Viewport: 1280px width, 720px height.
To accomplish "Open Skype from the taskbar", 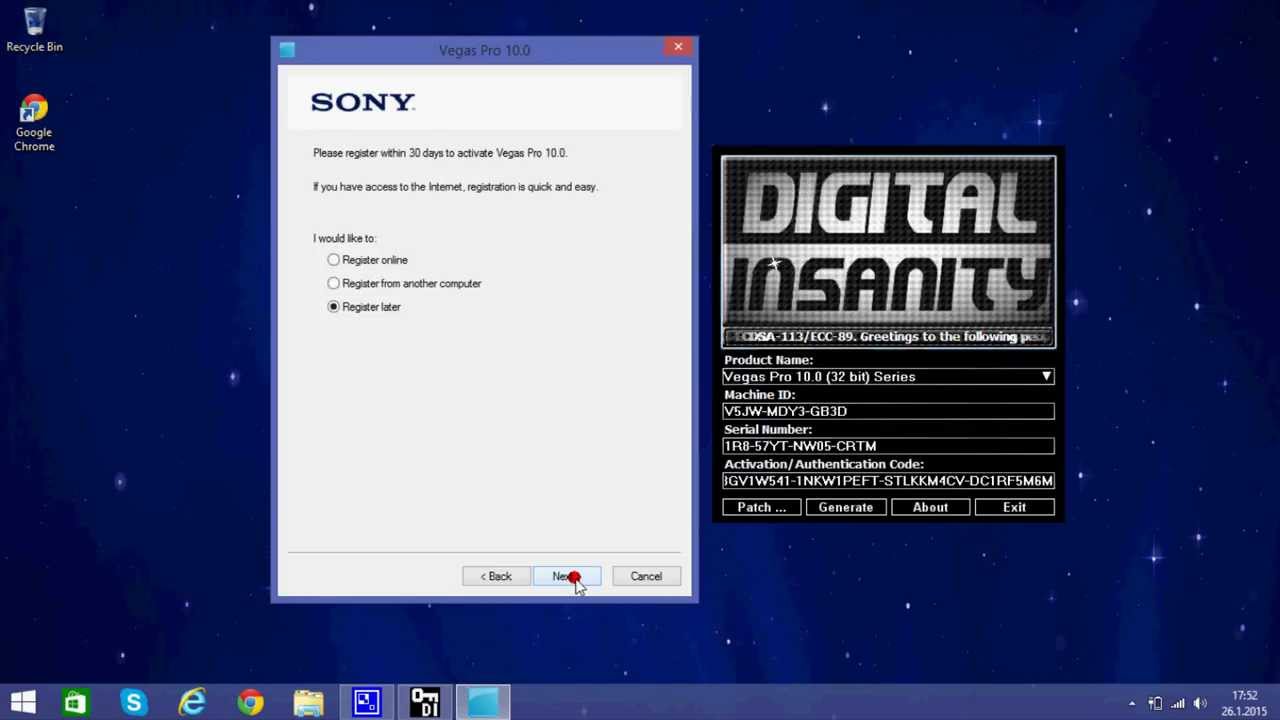I will pyautogui.click(x=133, y=702).
